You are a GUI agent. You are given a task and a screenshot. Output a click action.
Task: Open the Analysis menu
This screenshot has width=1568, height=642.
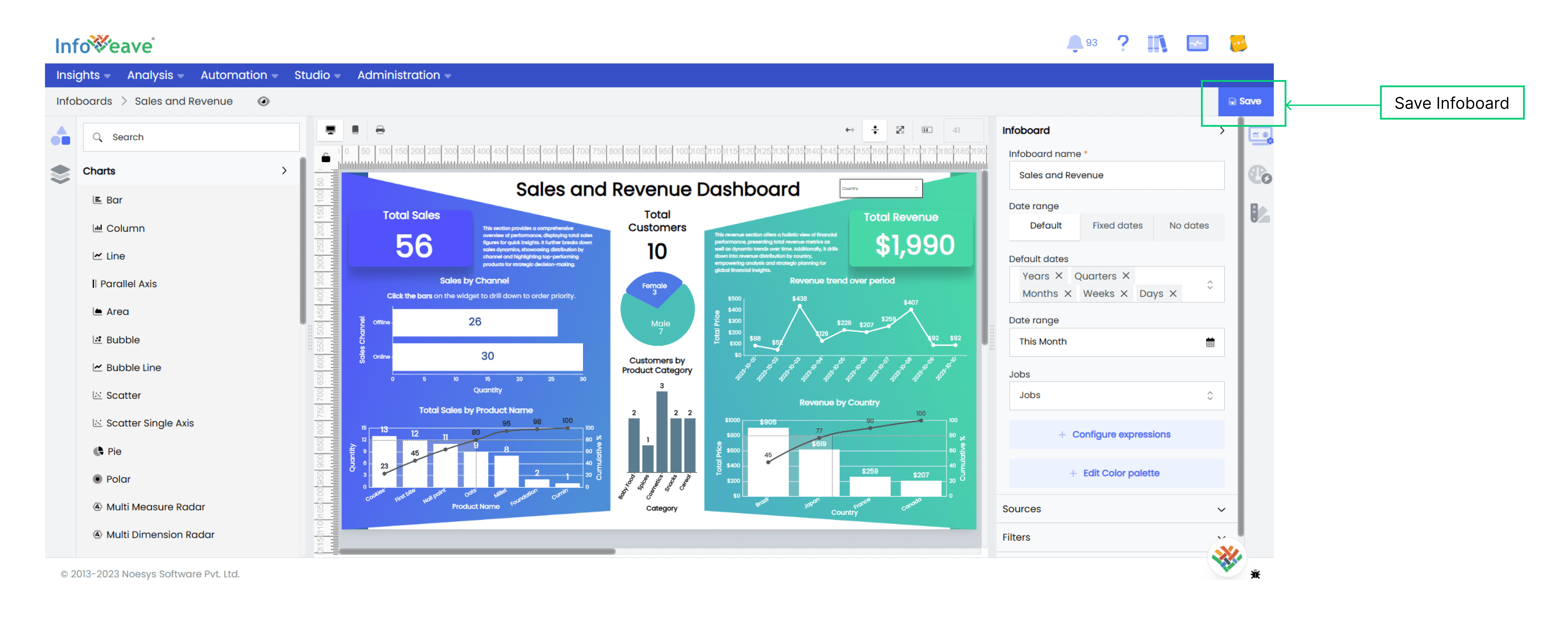155,76
